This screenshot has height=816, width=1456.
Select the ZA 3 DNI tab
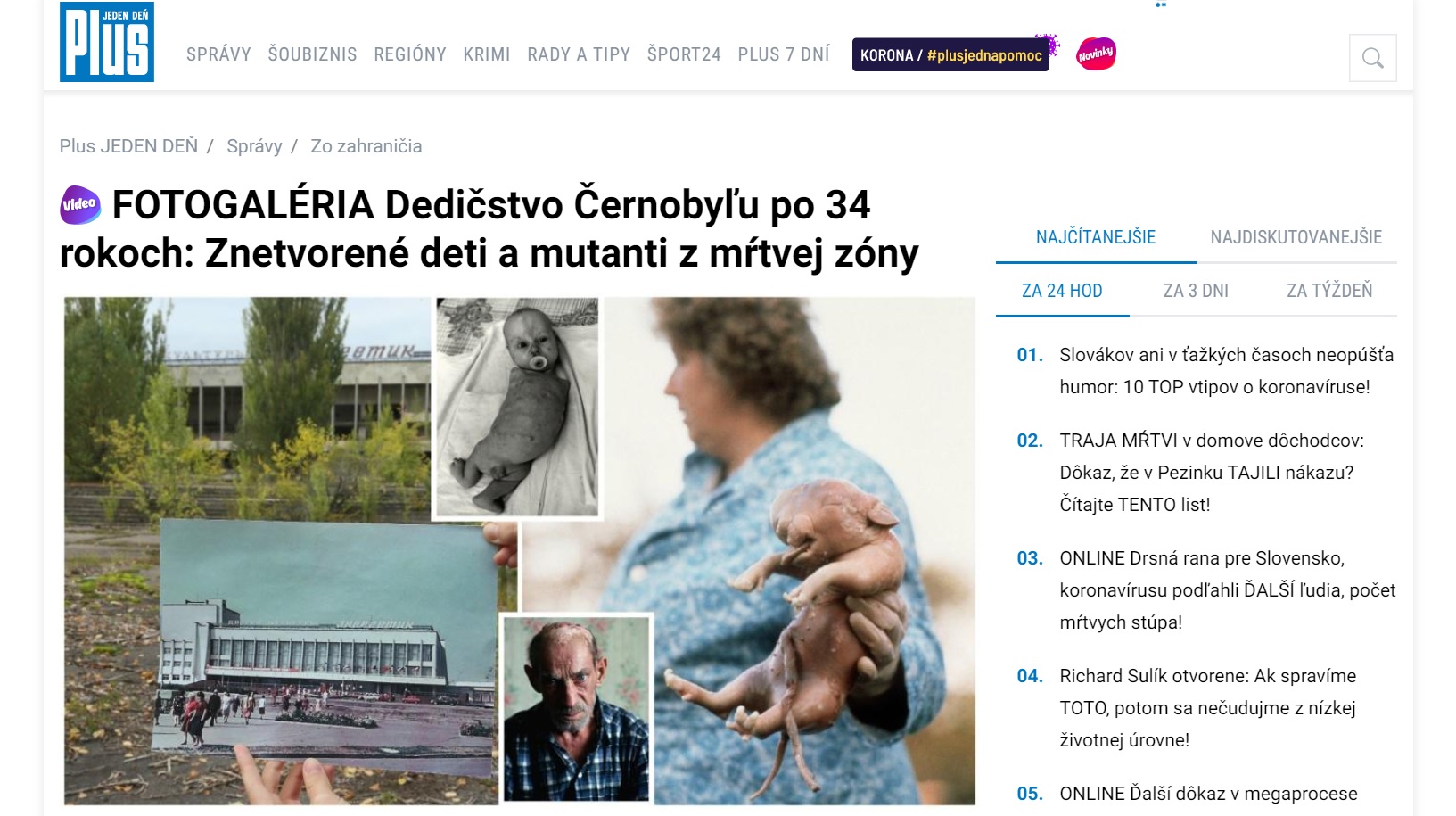(1196, 291)
